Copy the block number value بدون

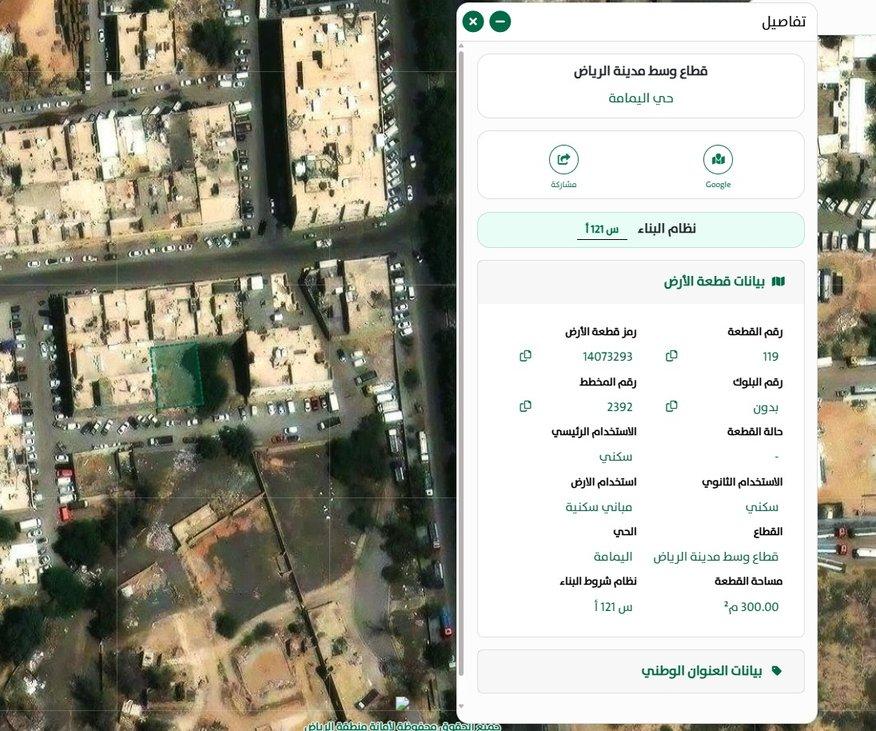pos(671,406)
